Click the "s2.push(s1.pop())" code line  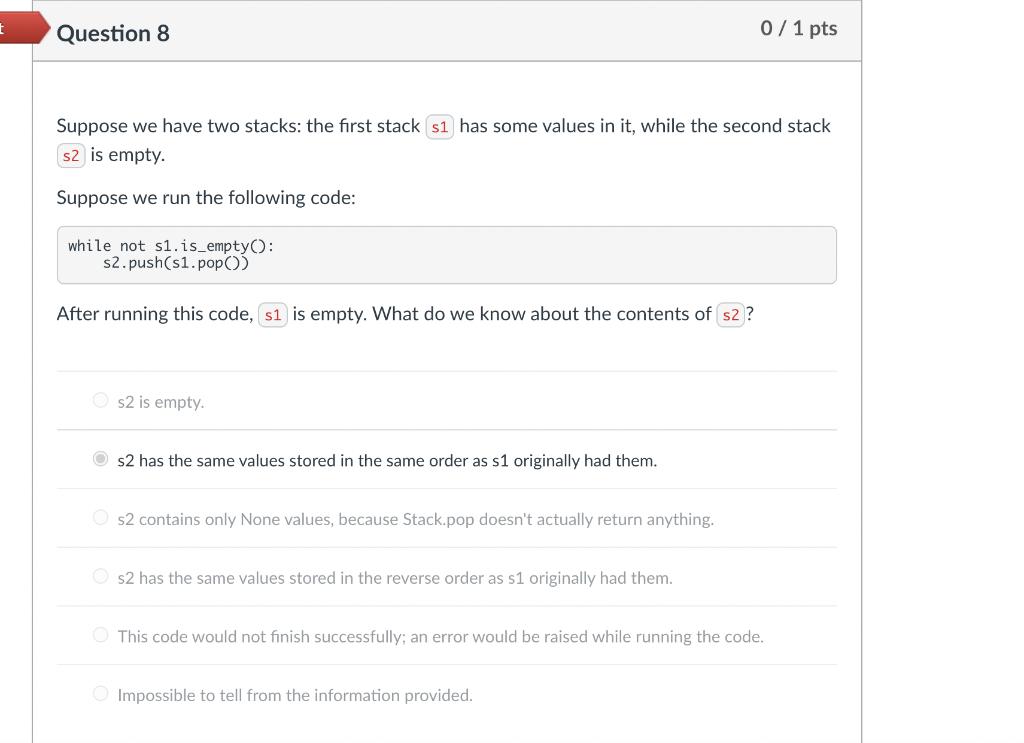(x=176, y=264)
